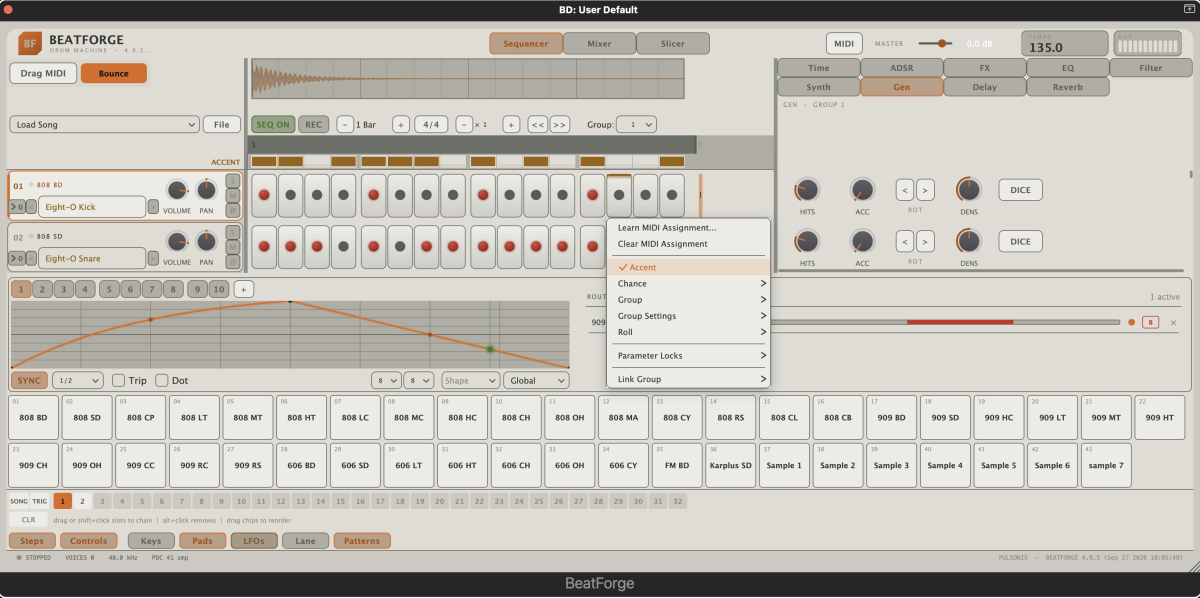Click the CLR button

pos(28,520)
